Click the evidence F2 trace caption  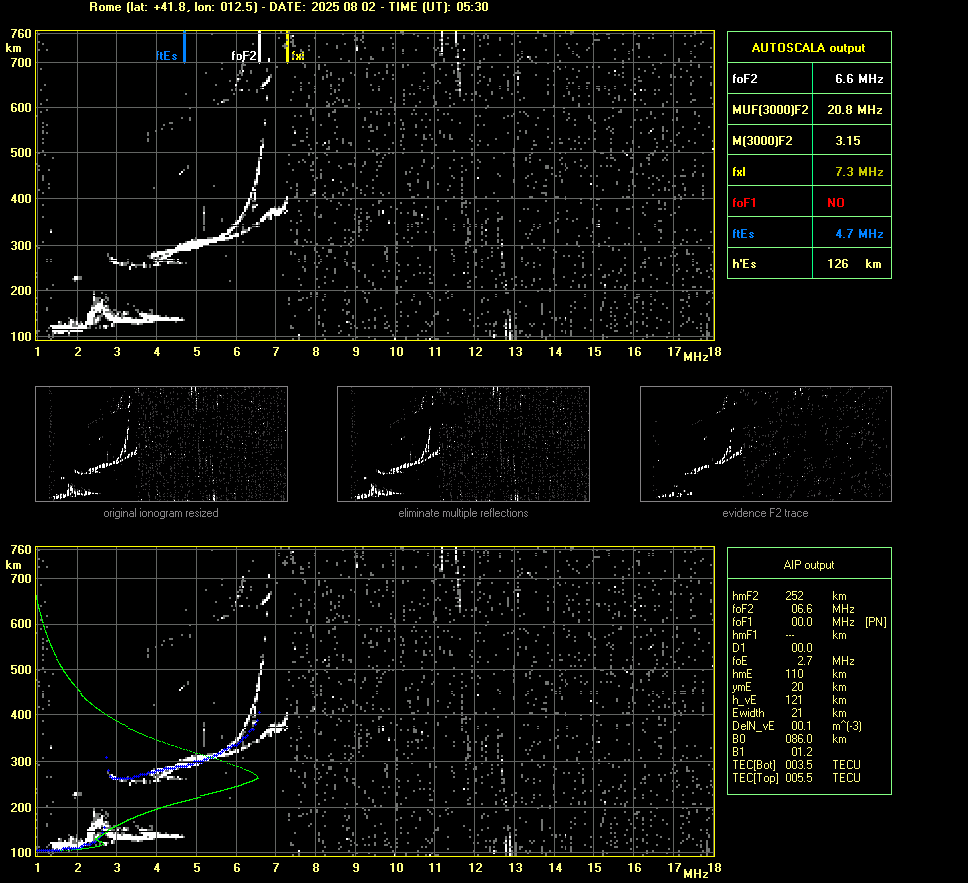766,513
